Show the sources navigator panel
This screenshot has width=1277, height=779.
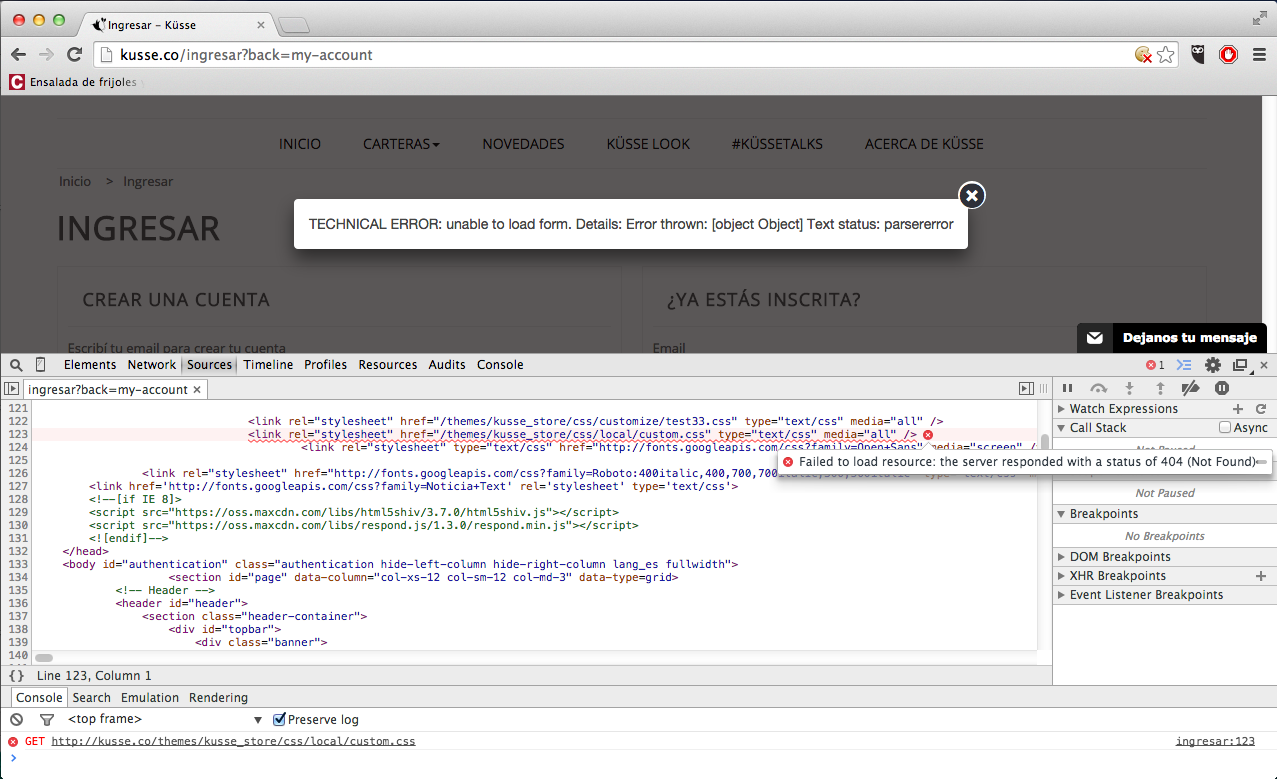tap(12, 389)
